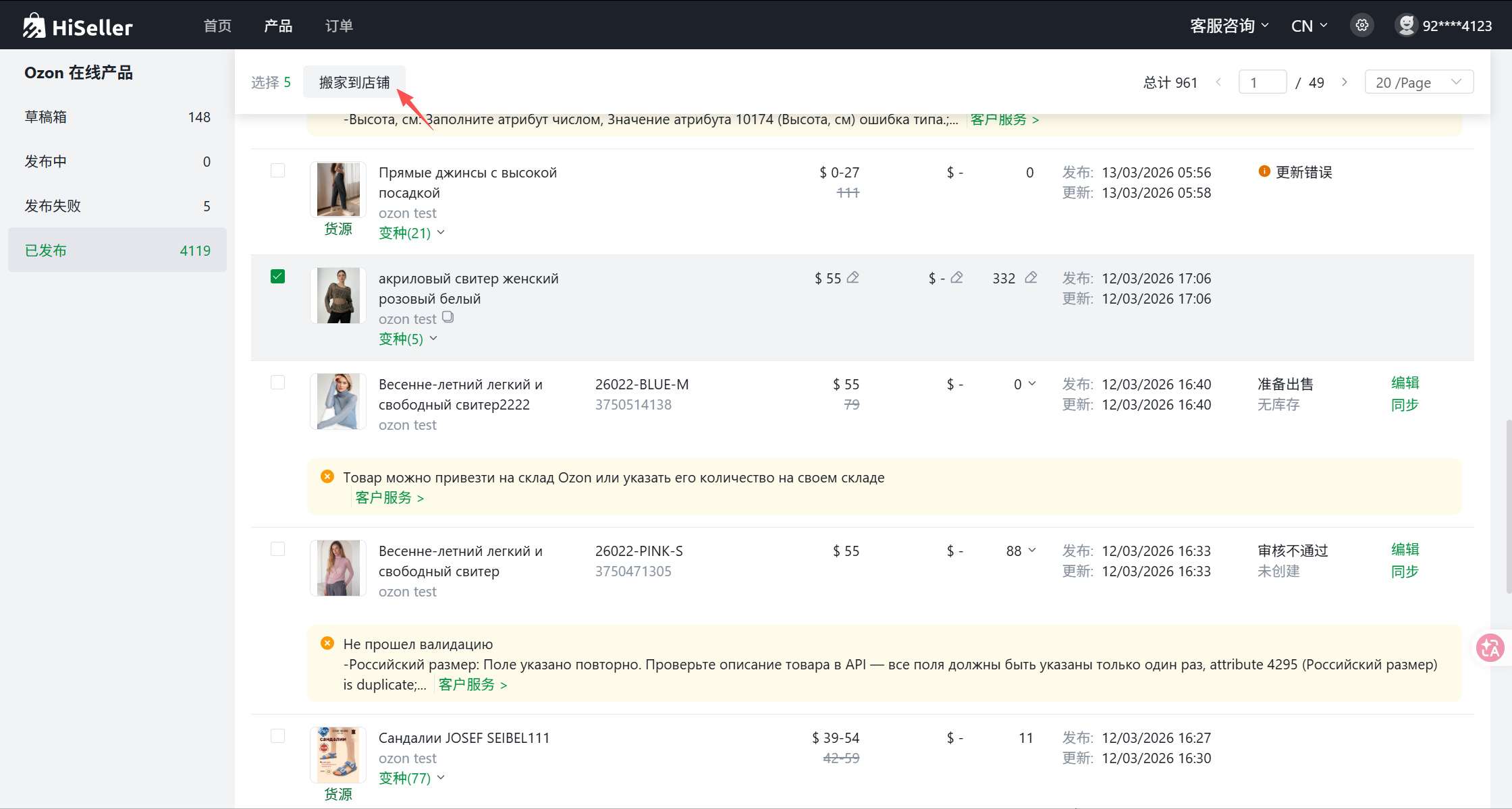Click the user avatar icon

pyautogui.click(x=1406, y=26)
